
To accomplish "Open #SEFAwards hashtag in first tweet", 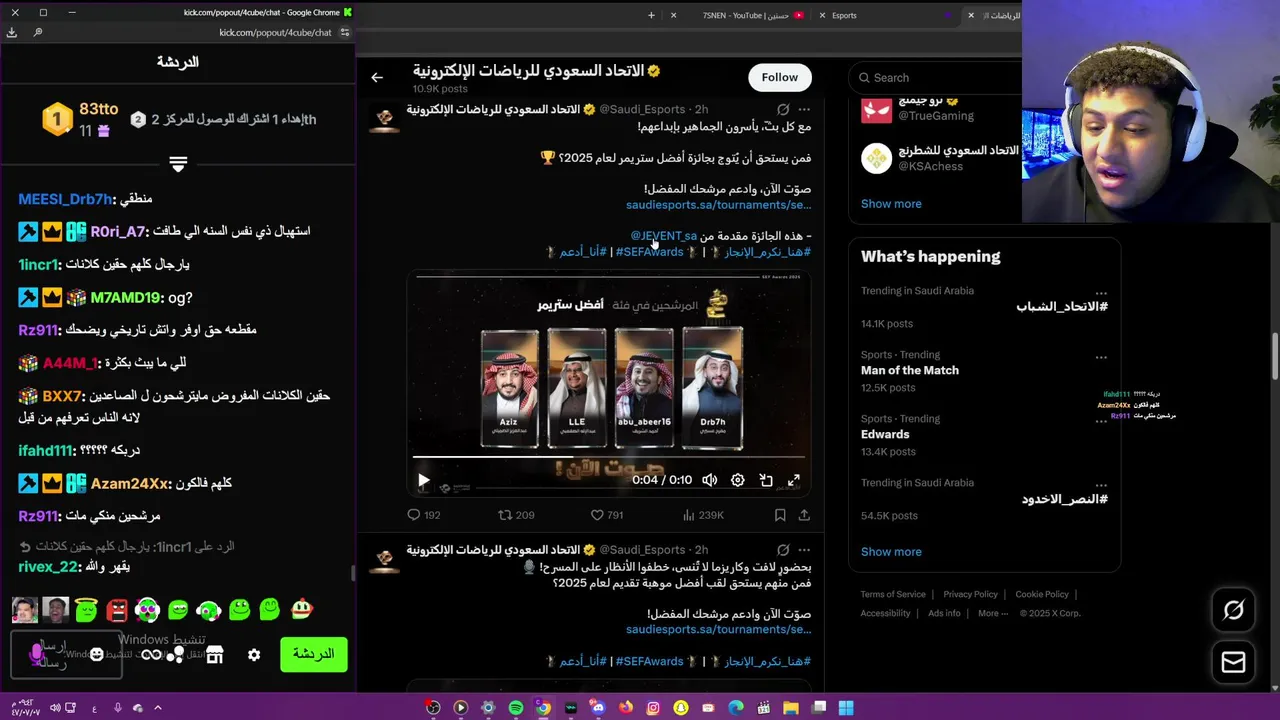I will click(x=649, y=252).
